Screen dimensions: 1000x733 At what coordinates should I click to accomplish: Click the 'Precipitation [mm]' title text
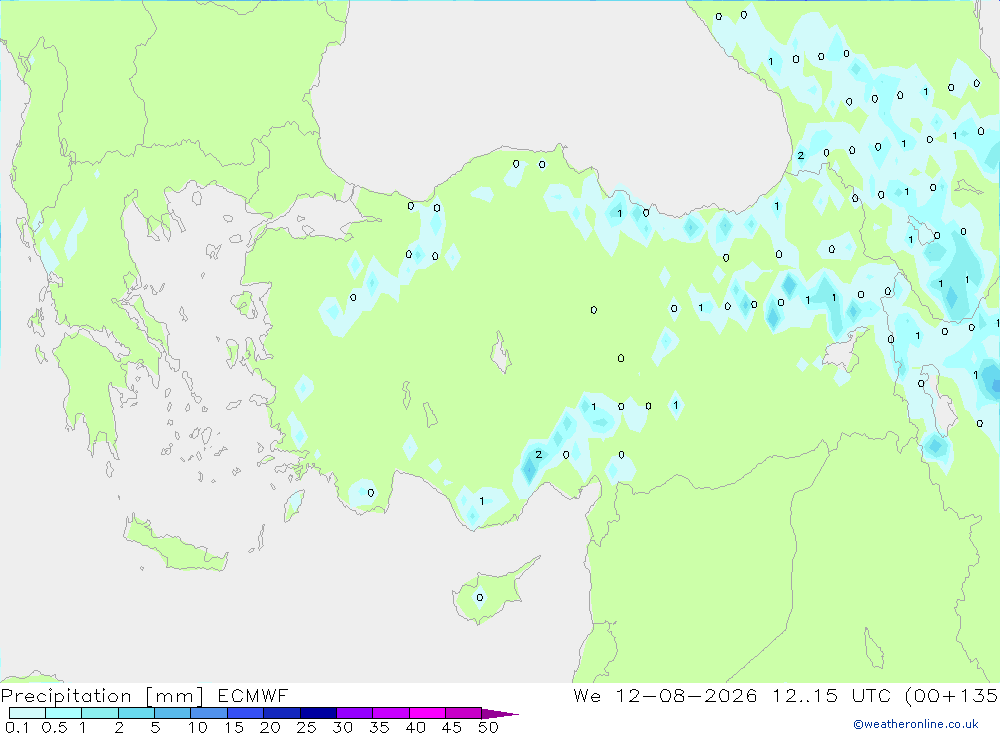tap(102, 696)
